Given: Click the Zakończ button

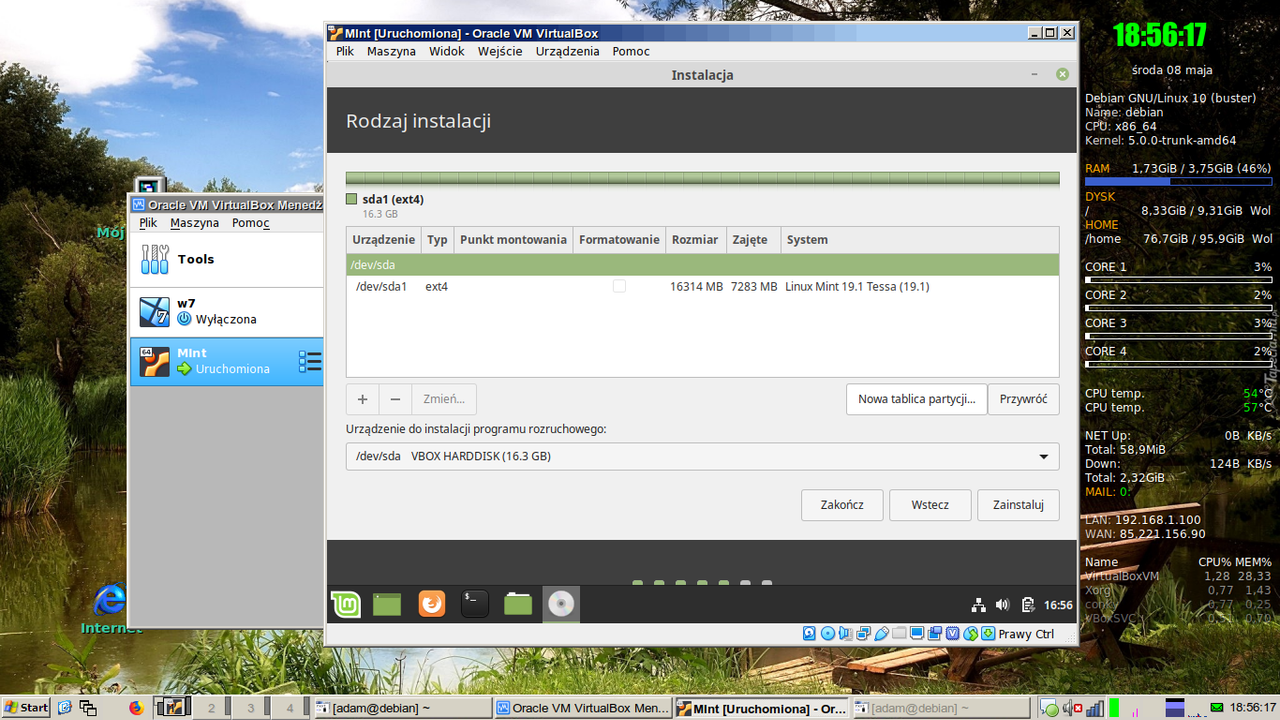Looking at the screenshot, I should coord(842,505).
